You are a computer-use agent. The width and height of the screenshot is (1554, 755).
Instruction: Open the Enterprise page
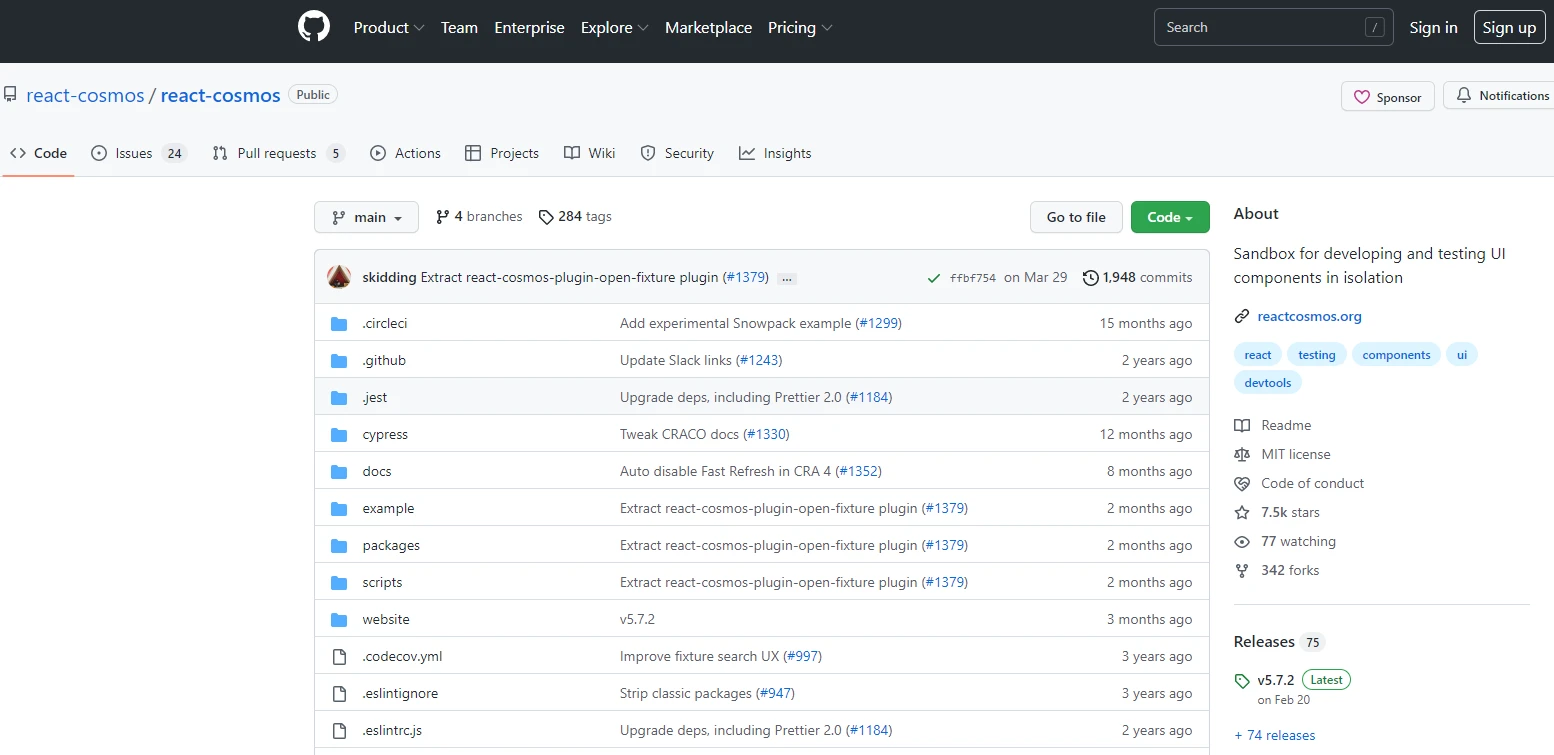pos(529,28)
